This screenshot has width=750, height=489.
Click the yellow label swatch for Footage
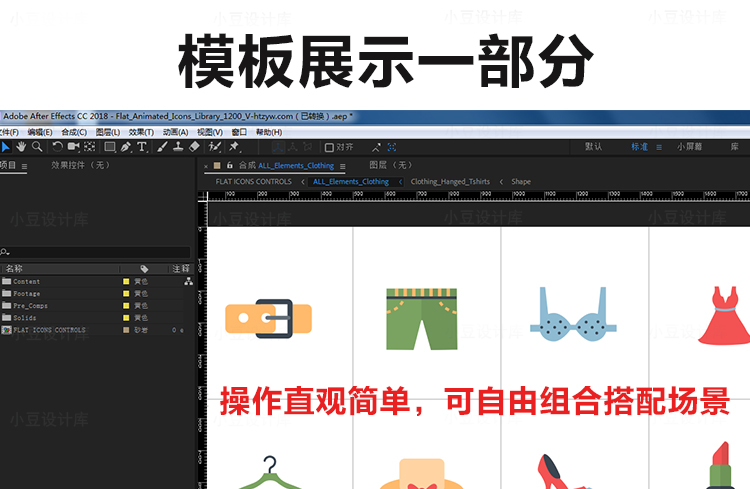[126, 293]
